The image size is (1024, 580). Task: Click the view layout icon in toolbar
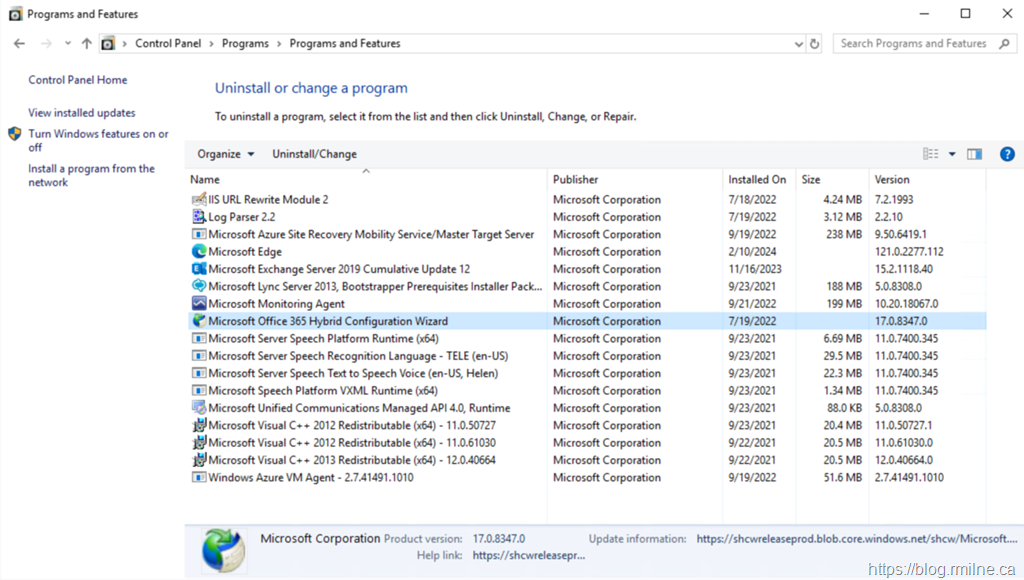tap(931, 154)
